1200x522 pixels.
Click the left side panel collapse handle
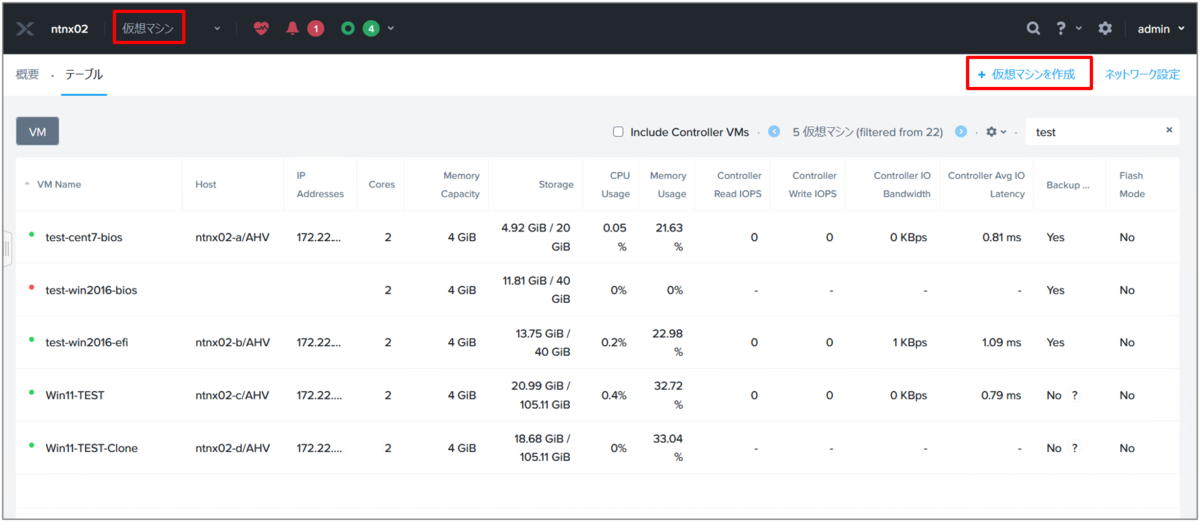[7, 248]
